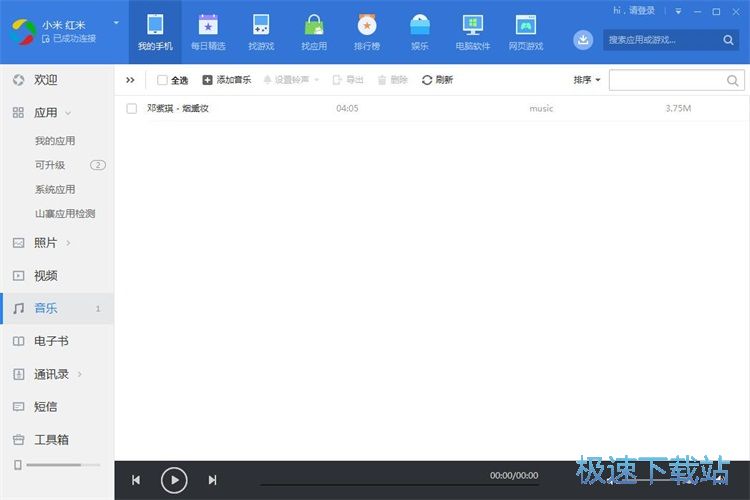Click the playback progress bar

coord(399,485)
